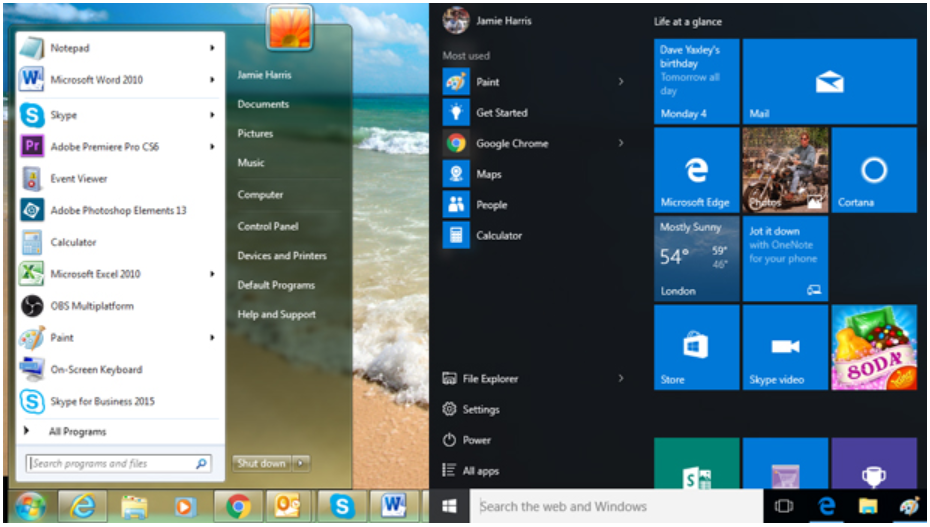Open Default Programs
The image size is (930, 527).
point(276,285)
